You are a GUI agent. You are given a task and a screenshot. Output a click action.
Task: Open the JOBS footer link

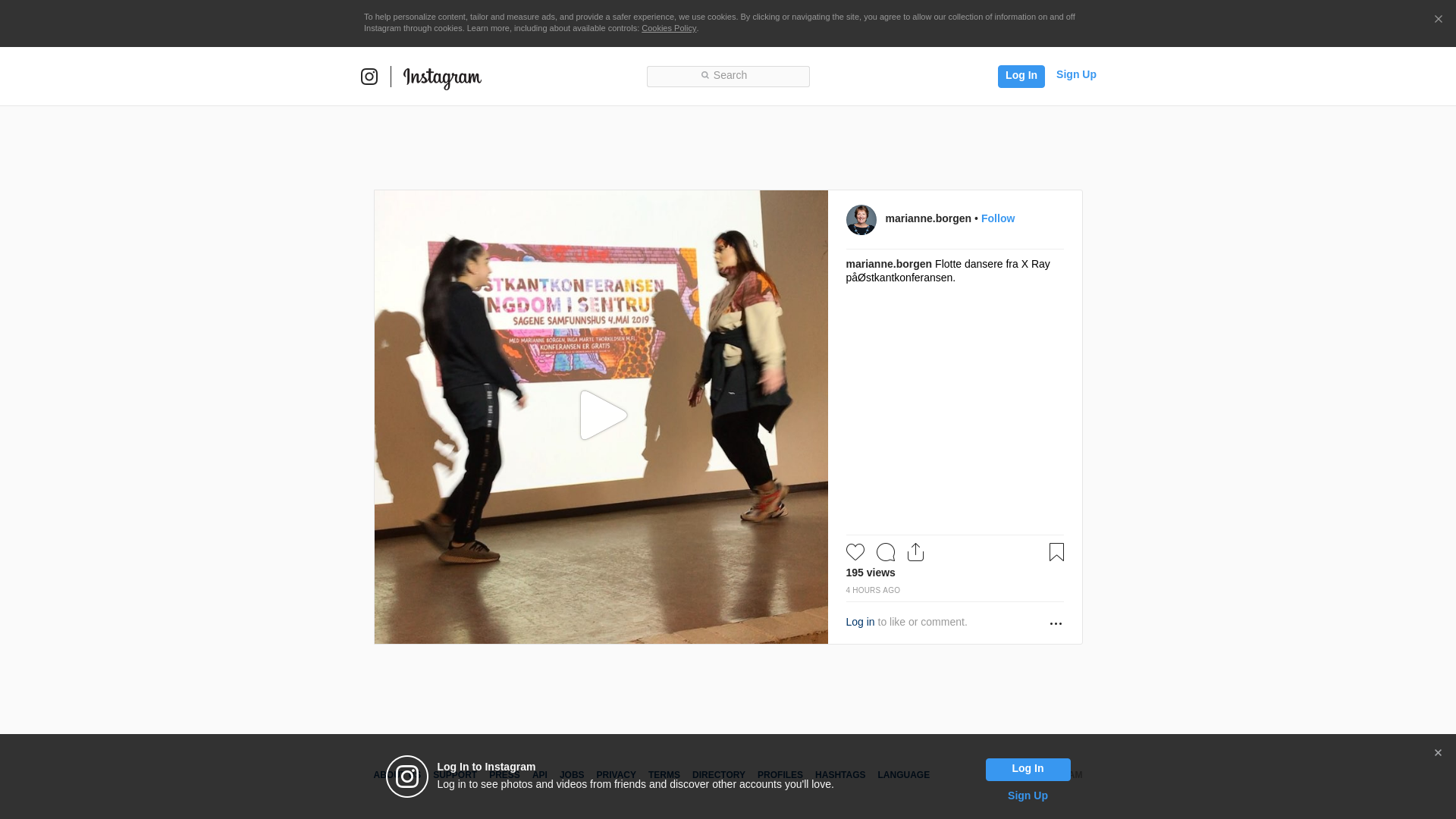pos(572,775)
